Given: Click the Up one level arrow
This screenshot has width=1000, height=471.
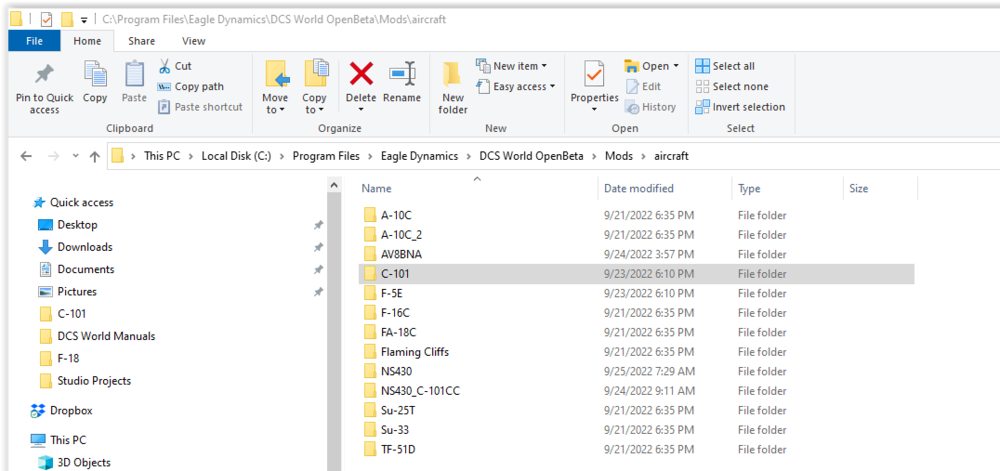Looking at the screenshot, I should (x=94, y=156).
